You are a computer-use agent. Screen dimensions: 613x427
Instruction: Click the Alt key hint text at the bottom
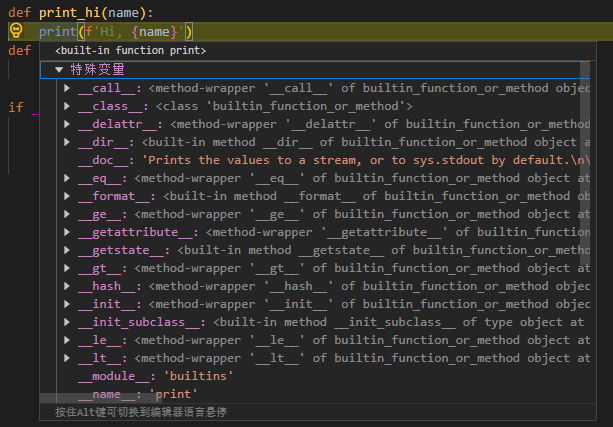click(x=141, y=412)
